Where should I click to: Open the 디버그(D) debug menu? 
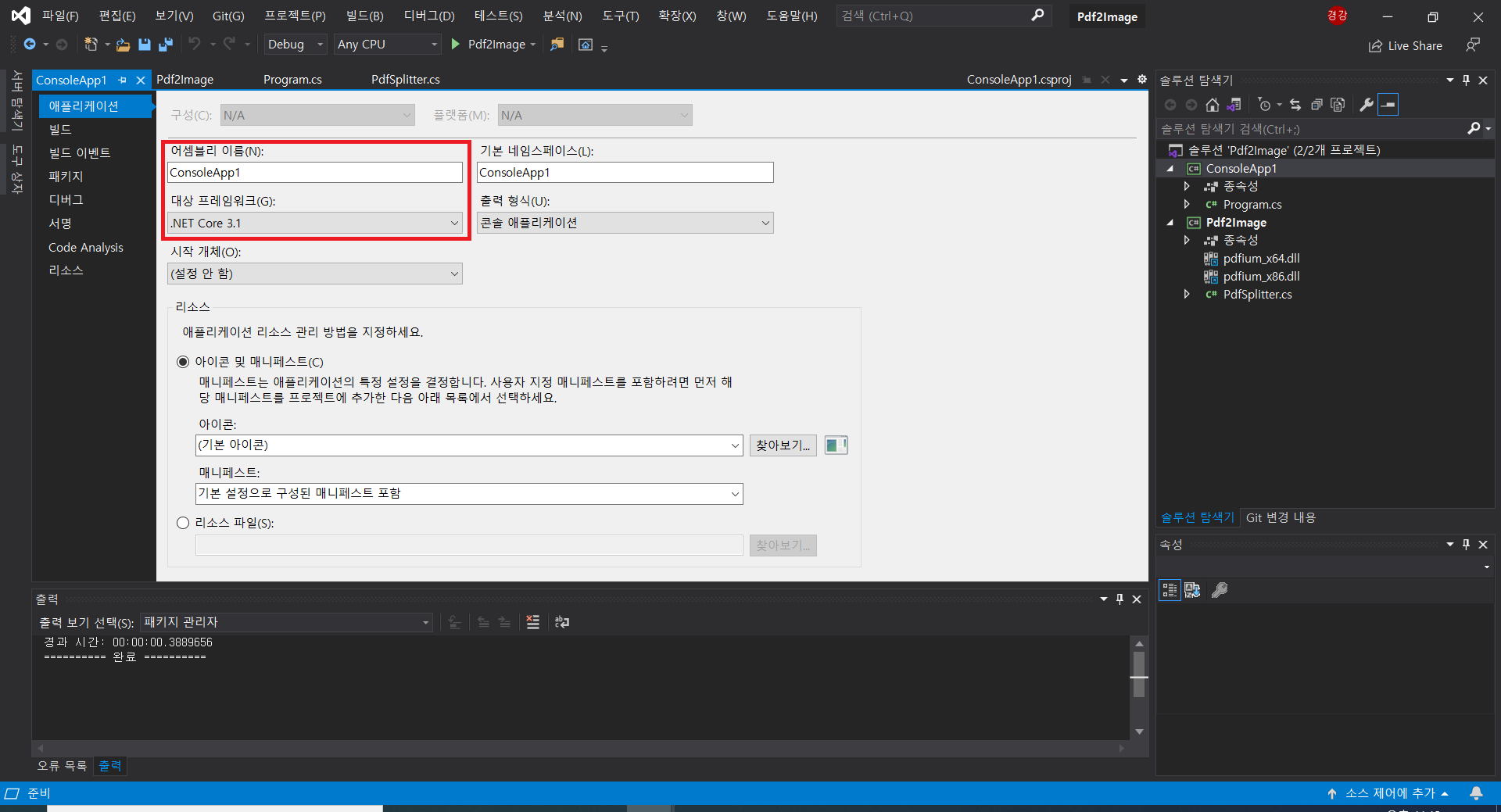[x=429, y=16]
